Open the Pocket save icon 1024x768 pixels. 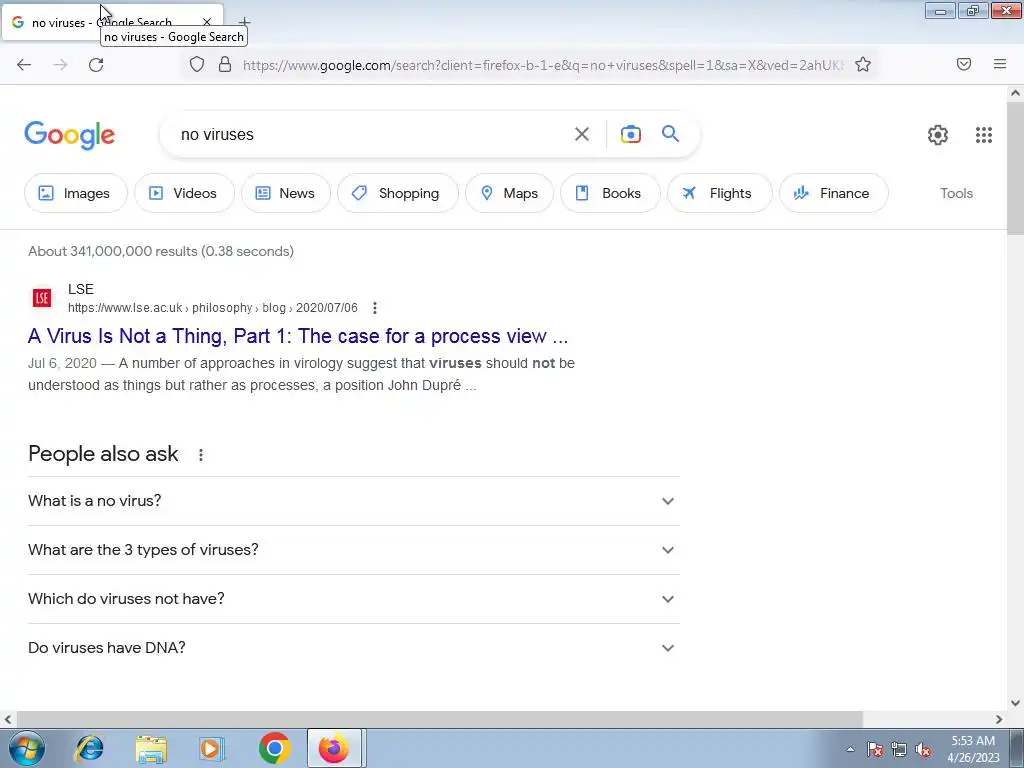click(963, 64)
